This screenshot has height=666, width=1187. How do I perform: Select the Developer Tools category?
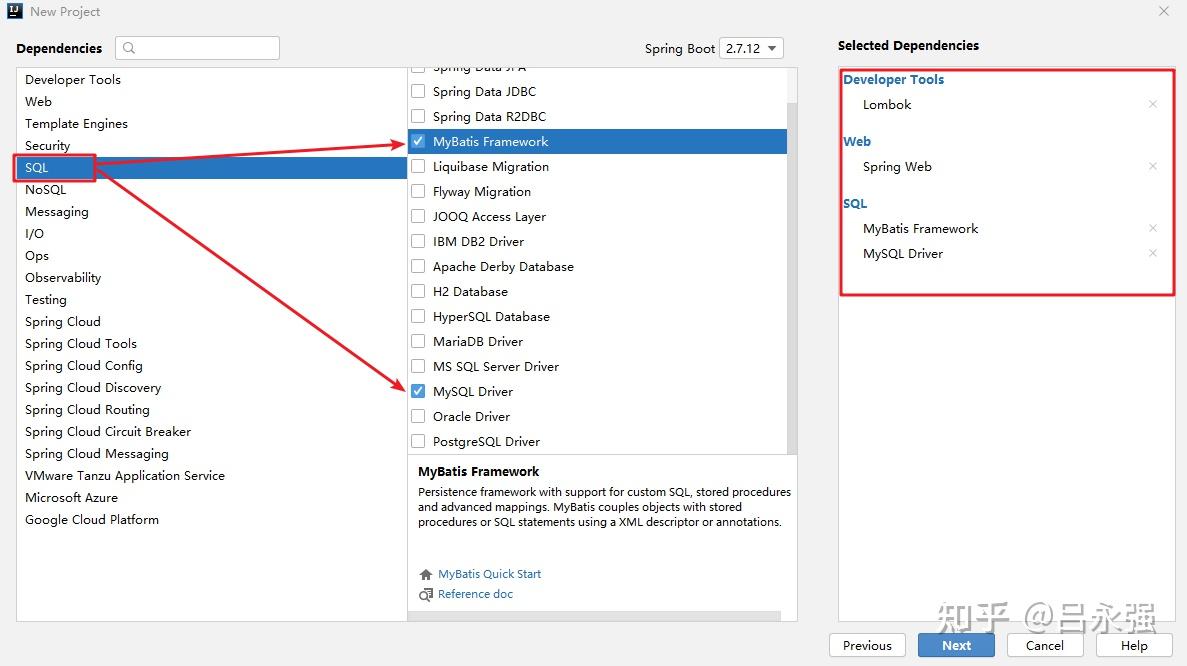(211, 79)
